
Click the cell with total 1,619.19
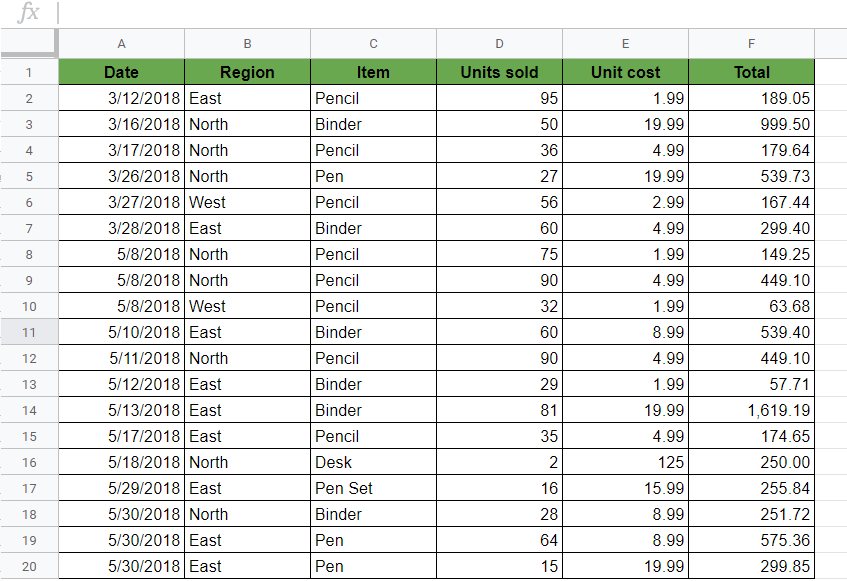[x=751, y=410]
